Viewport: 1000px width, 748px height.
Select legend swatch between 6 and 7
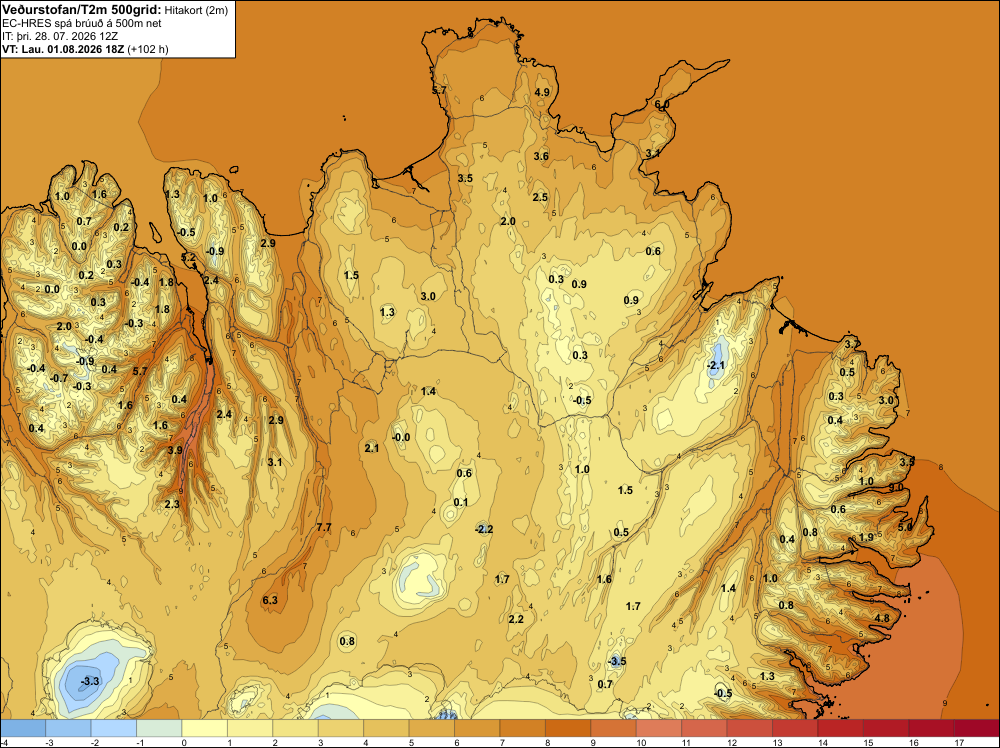pos(477,727)
